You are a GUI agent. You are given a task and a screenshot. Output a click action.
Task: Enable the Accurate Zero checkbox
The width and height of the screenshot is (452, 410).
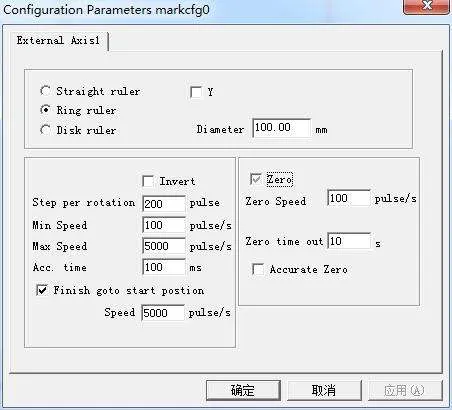click(x=258, y=269)
